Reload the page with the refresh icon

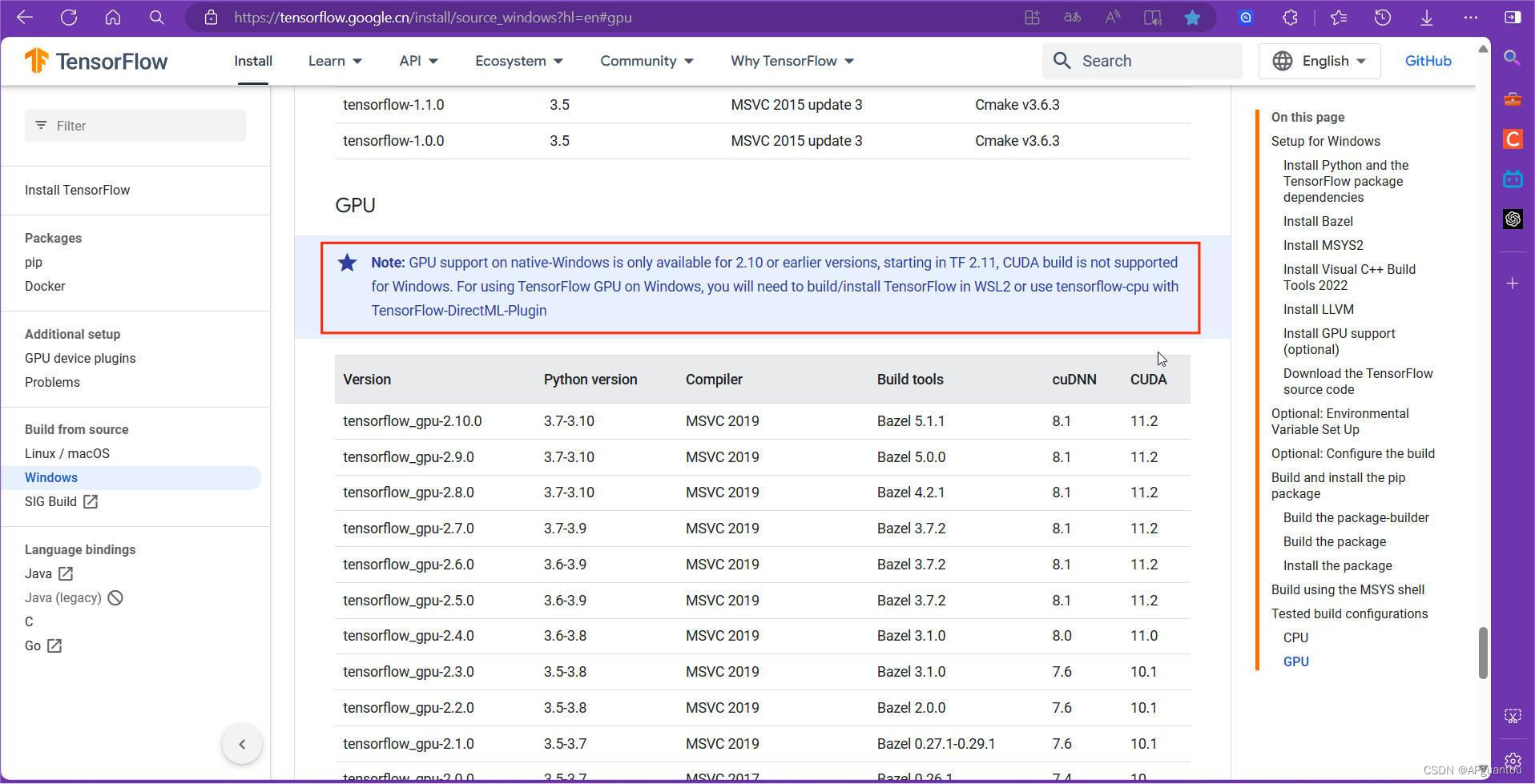point(69,17)
